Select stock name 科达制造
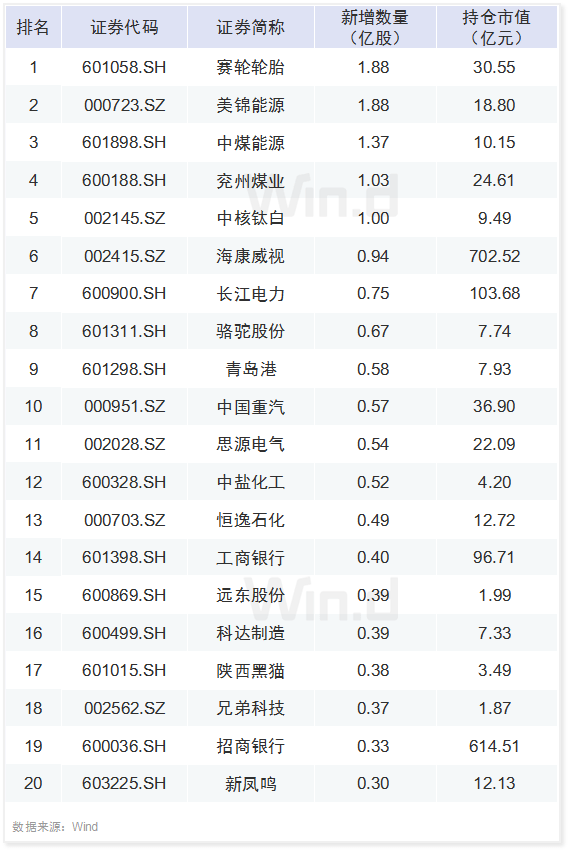This screenshot has height=852, width=570. coord(250,634)
